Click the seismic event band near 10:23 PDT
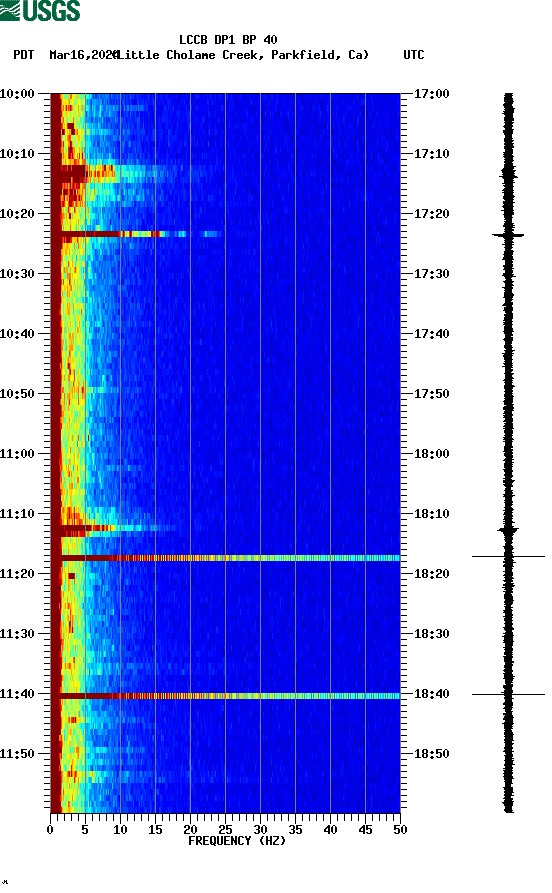 click(x=137, y=234)
